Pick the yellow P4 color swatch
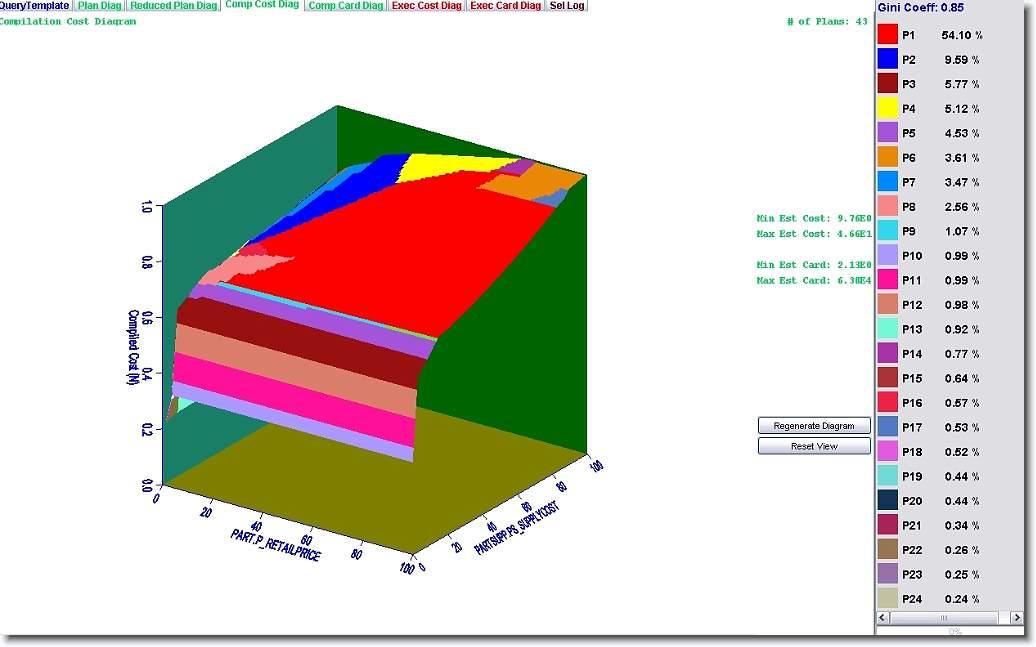 pos(887,108)
